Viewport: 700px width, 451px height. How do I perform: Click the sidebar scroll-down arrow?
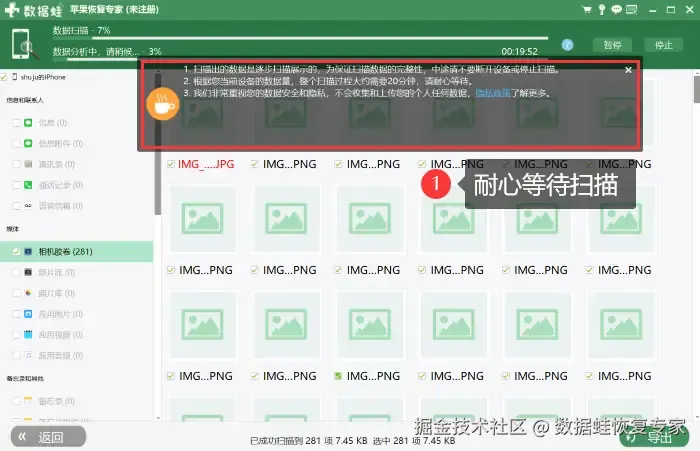(x=158, y=418)
